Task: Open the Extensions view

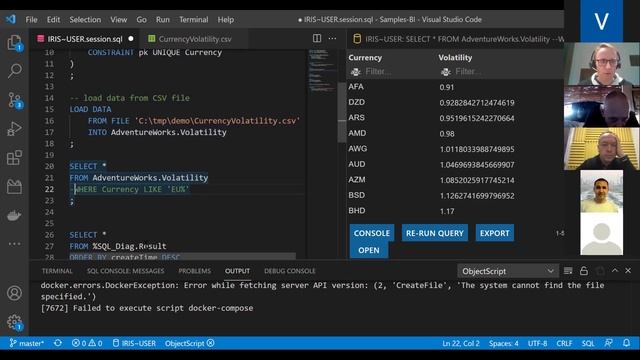Action: pos(14,158)
